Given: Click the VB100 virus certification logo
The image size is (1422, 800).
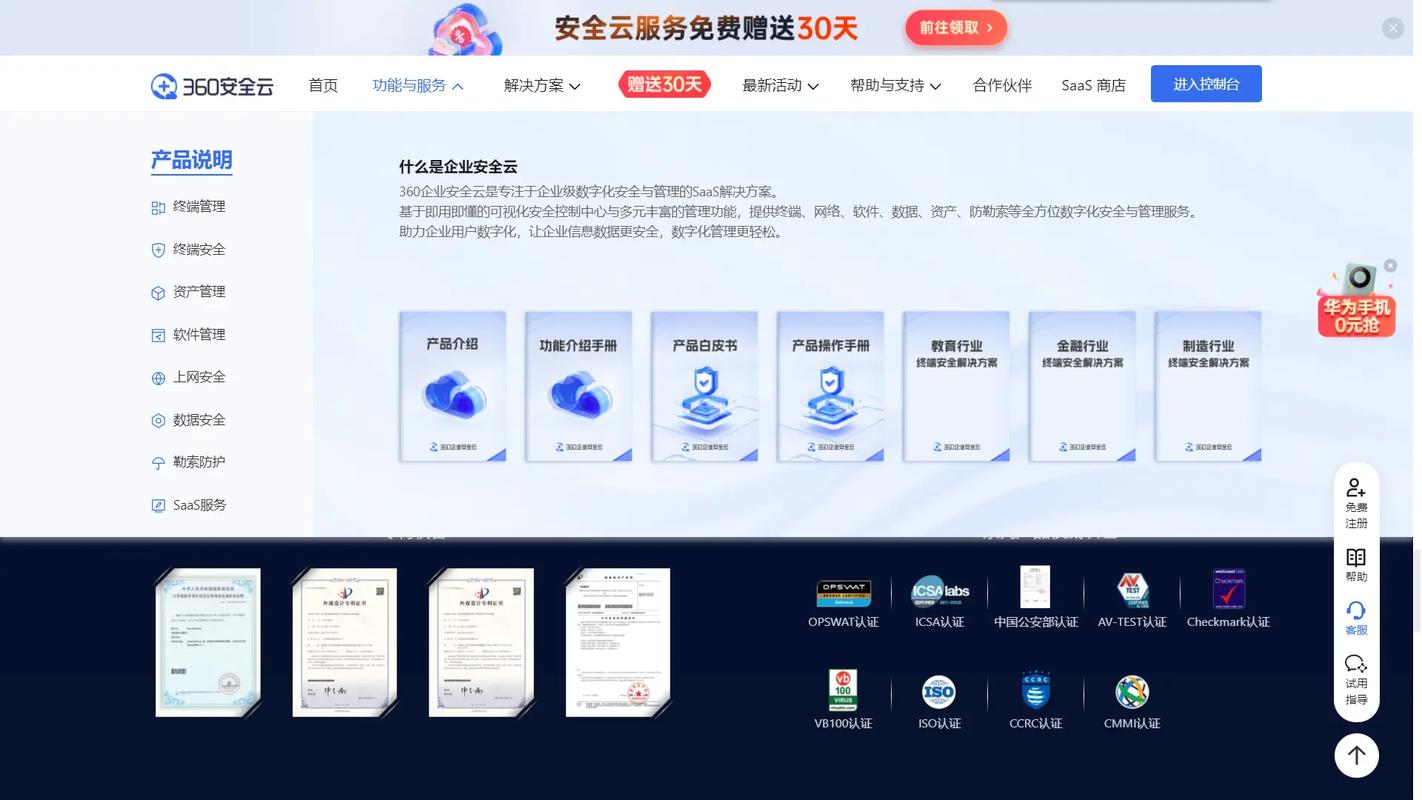Looking at the screenshot, I should coord(843,691).
